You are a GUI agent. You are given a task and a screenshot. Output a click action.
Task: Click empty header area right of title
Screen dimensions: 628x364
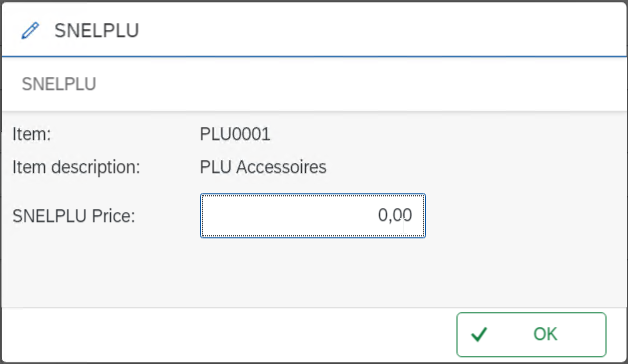(380, 30)
